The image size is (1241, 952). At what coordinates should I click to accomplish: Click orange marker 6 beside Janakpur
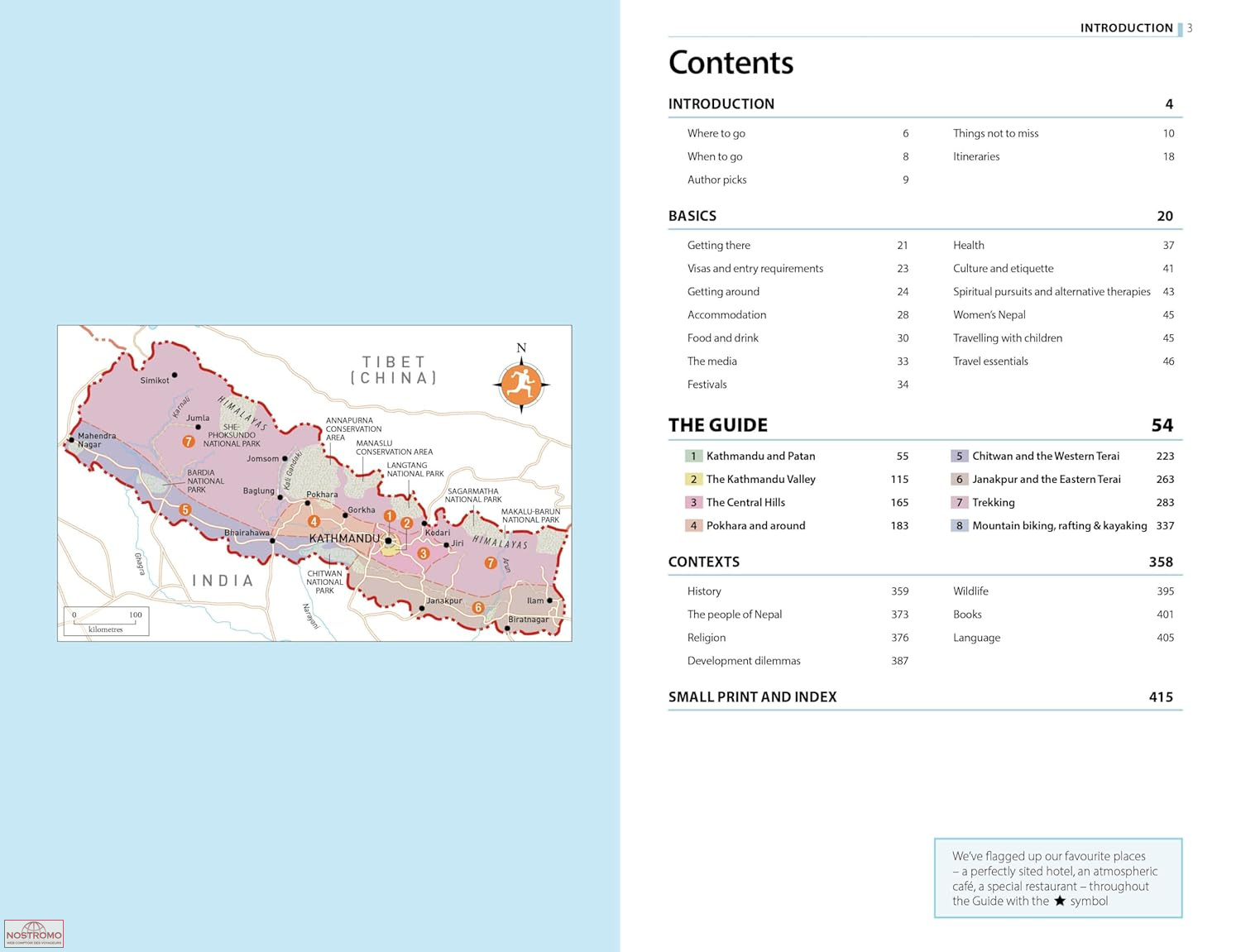click(x=477, y=607)
